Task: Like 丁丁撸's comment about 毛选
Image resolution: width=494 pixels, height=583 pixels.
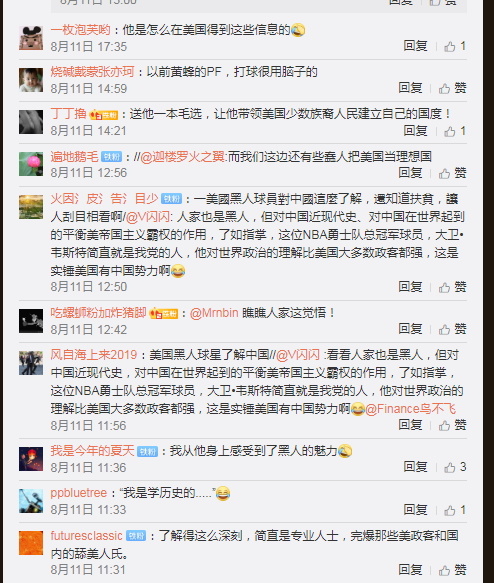Action: point(455,131)
